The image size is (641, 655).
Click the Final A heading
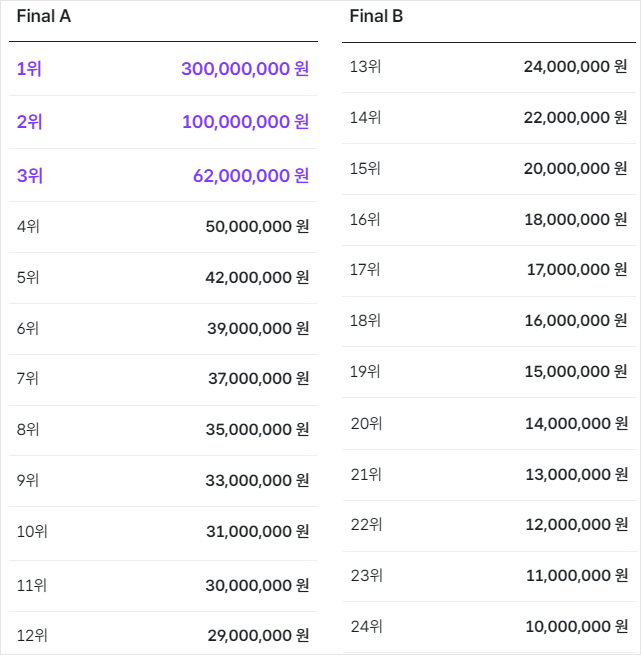(43, 17)
